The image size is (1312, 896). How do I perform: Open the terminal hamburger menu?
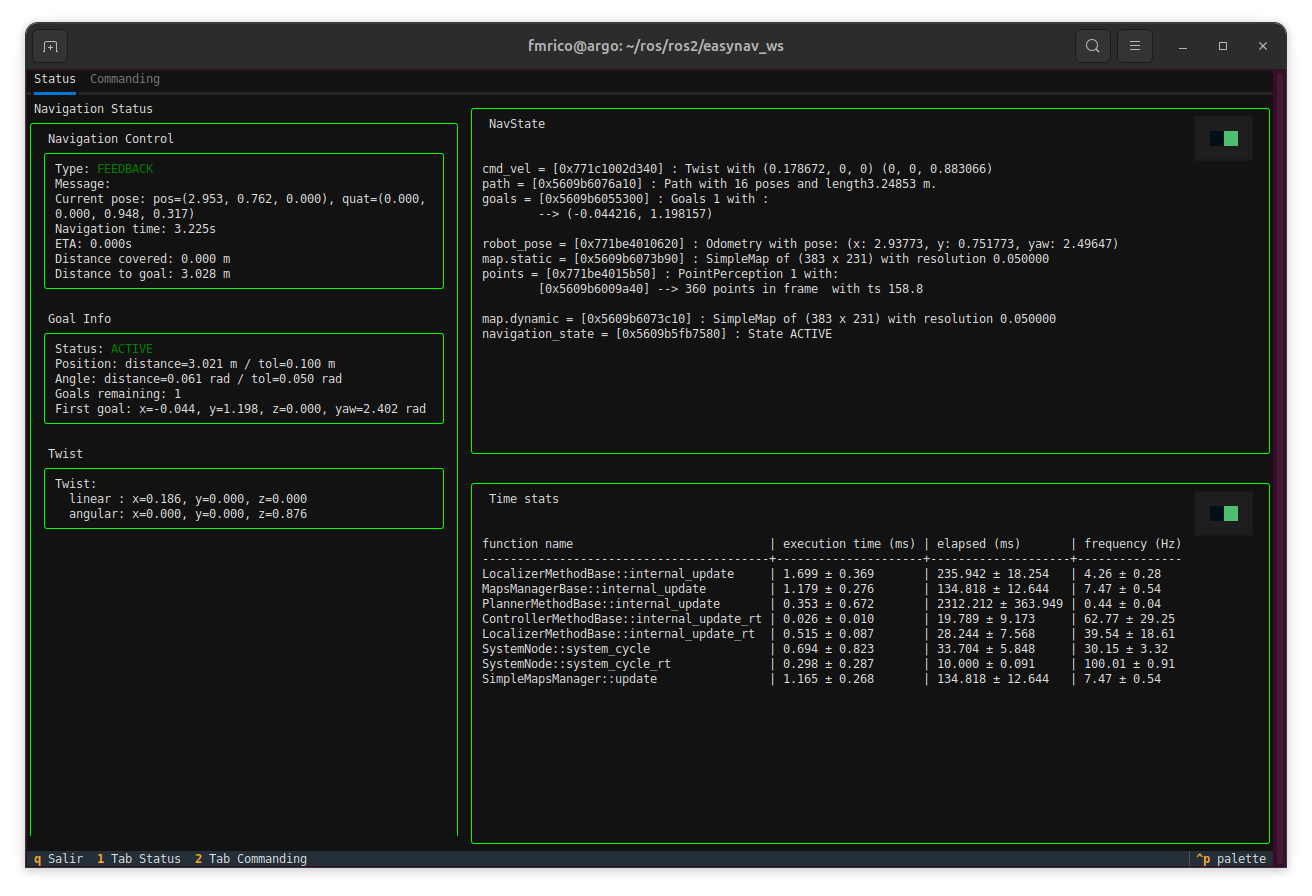[x=1135, y=46]
